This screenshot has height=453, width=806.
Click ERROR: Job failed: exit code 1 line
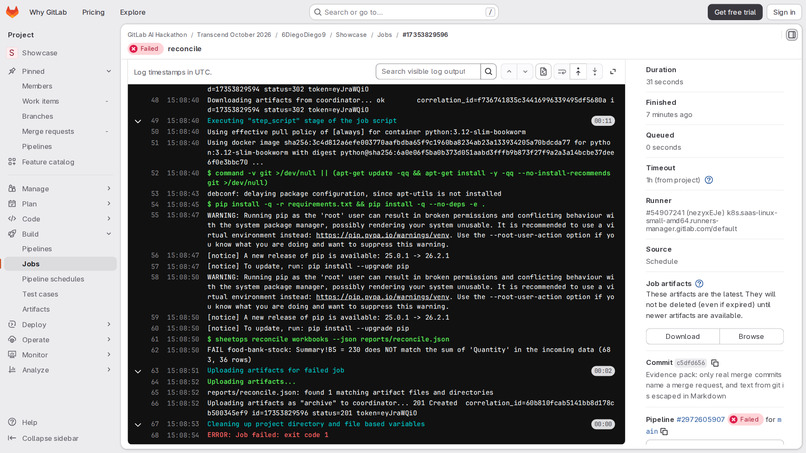tap(267, 435)
